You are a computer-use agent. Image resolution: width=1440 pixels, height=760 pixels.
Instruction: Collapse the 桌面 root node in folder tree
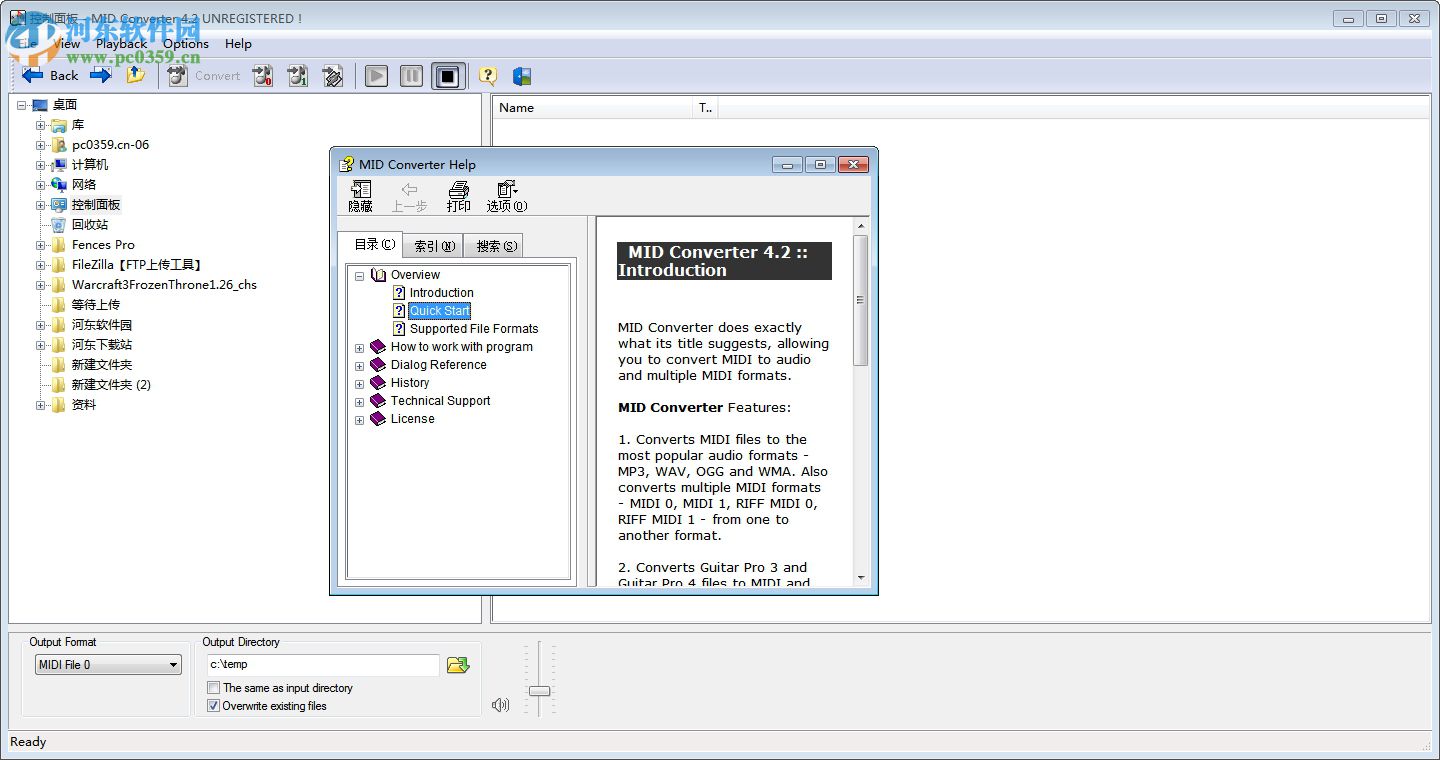tap(22, 105)
